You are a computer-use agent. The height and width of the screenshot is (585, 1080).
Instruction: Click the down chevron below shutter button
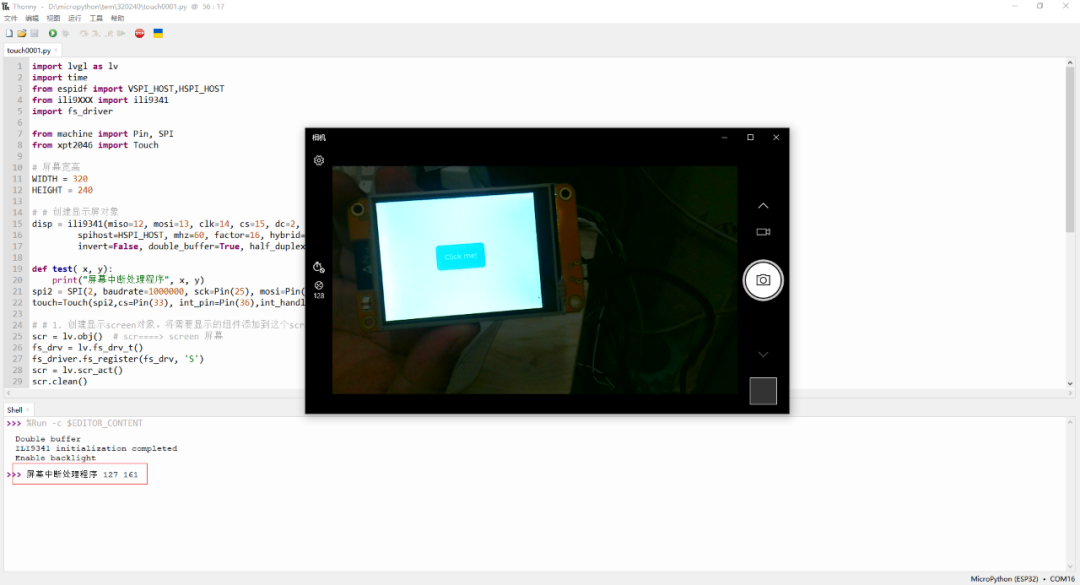pyautogui.click(x=763, y=354)
